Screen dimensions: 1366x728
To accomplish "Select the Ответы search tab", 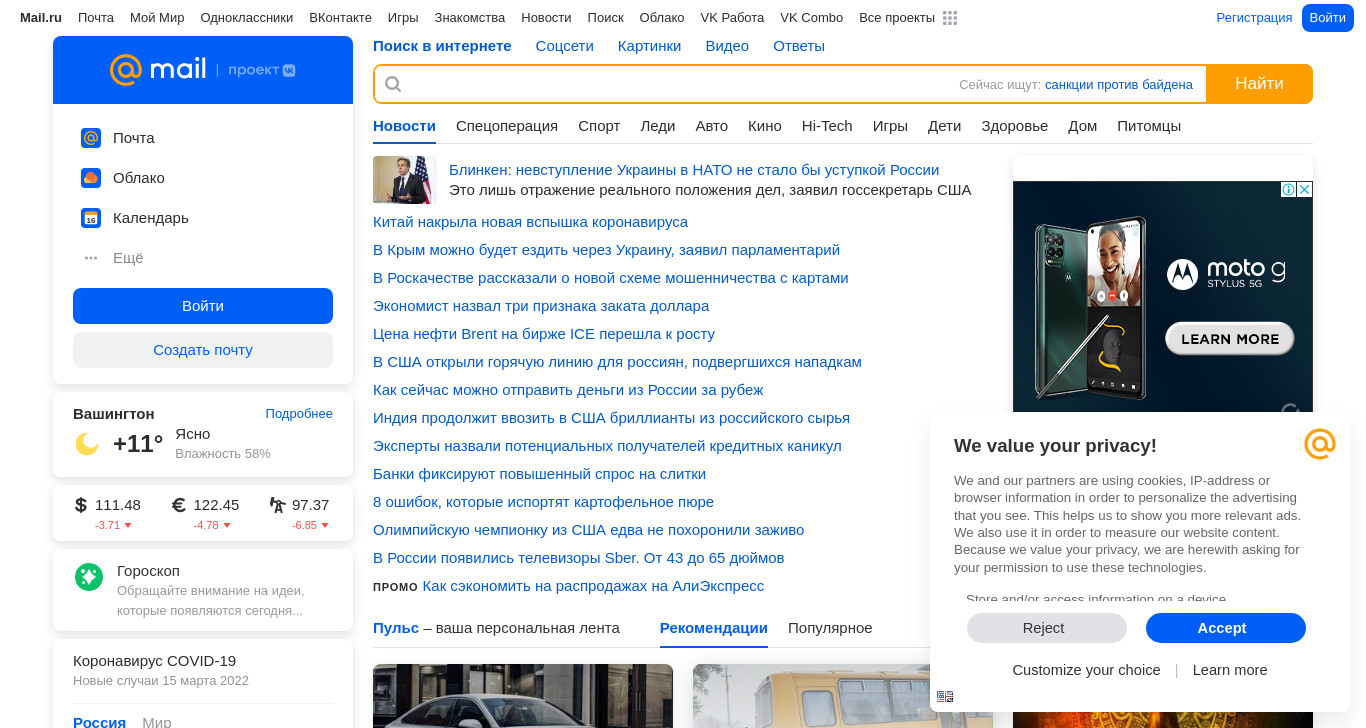I will coord(799,46).
